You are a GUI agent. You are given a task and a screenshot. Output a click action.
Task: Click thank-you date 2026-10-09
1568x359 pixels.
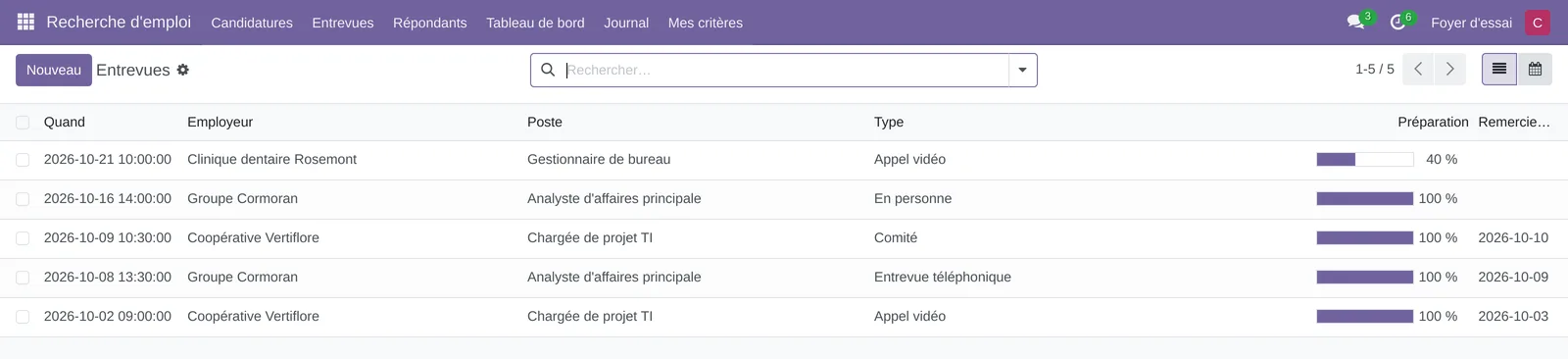[x=1513, y=277]
